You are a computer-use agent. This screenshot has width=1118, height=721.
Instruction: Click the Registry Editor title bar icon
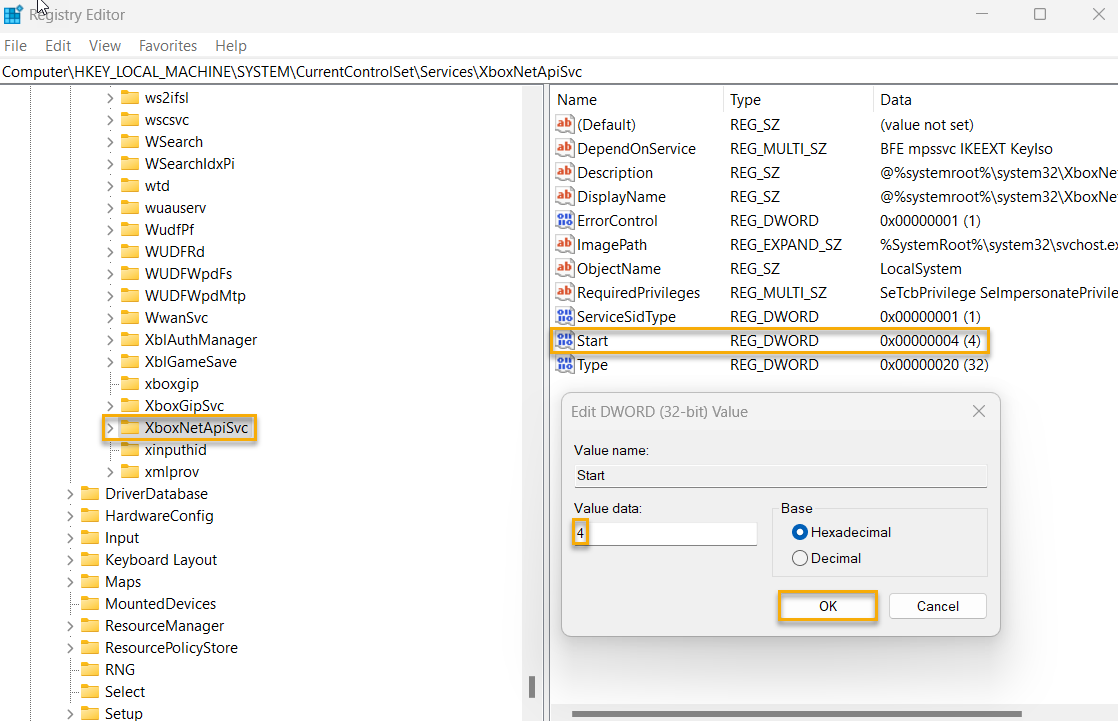[14, 14]
